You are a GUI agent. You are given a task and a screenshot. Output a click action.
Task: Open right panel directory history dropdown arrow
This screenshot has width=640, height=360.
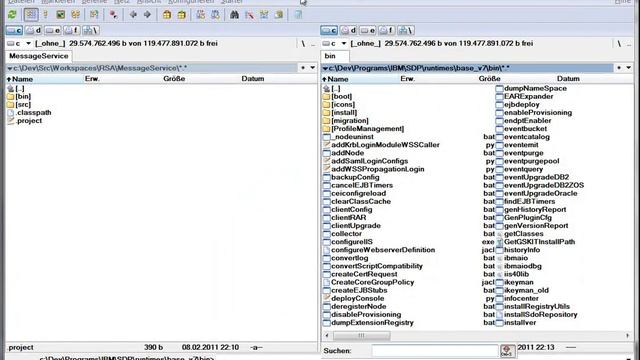[x=629, y=68]
